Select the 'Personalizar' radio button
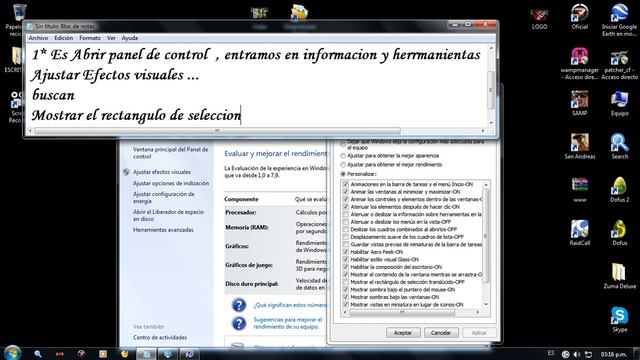 coord(343,174)
